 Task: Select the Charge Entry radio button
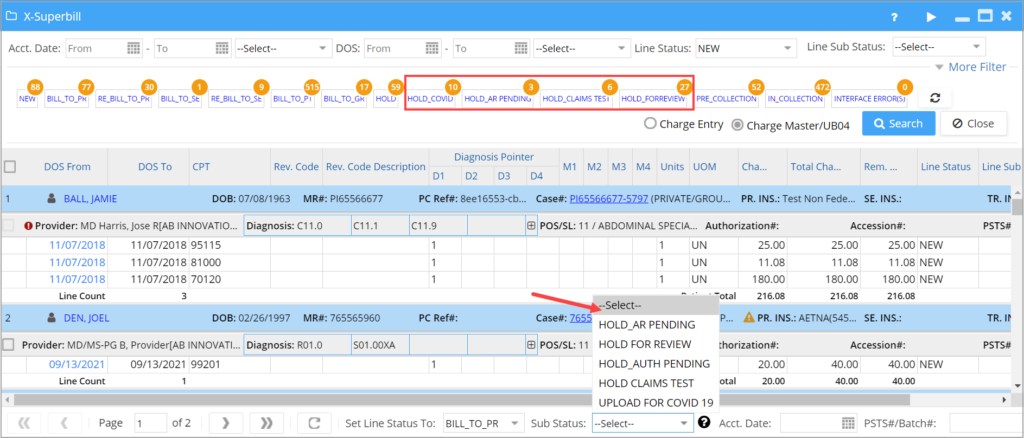point(651,124)
